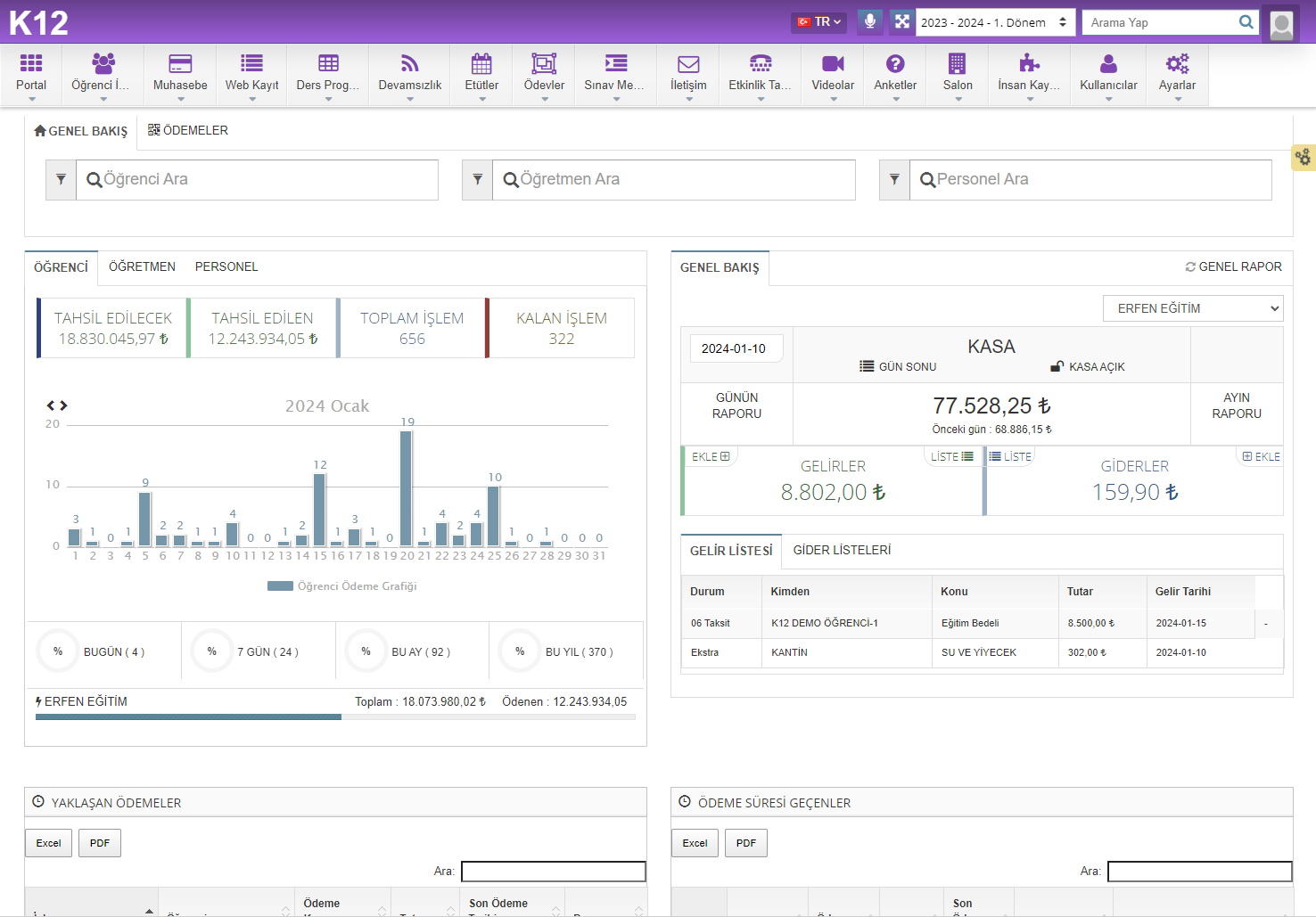Switch to GENEL BAKIŞ top tab
Image resolution: width=1316 pixels, height=917 pixels.
[x=81, y=131]
